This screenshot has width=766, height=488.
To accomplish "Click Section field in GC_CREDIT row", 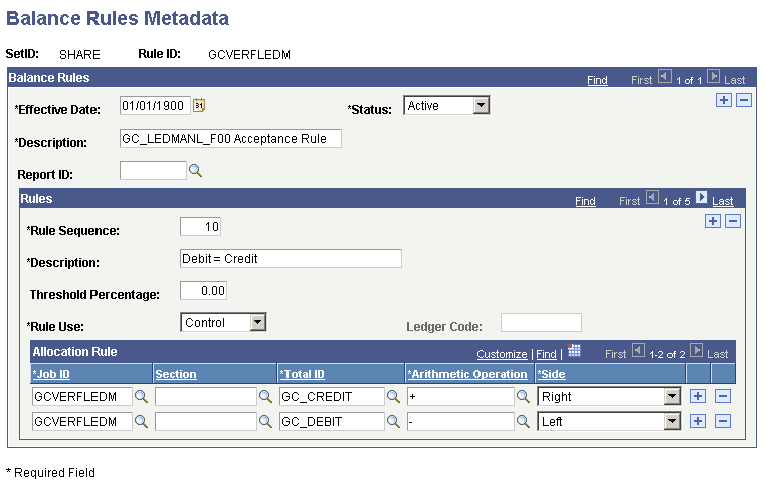I will click(206, 397).
